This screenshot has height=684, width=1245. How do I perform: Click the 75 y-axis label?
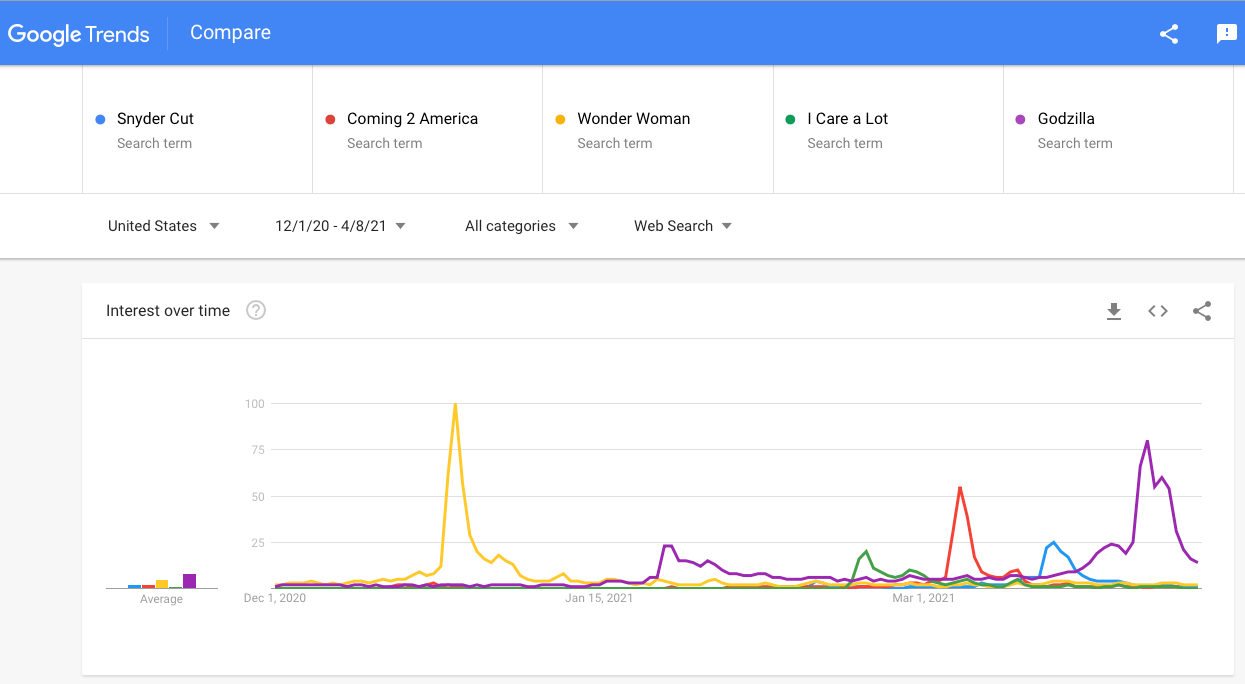(x=258, y=450)
